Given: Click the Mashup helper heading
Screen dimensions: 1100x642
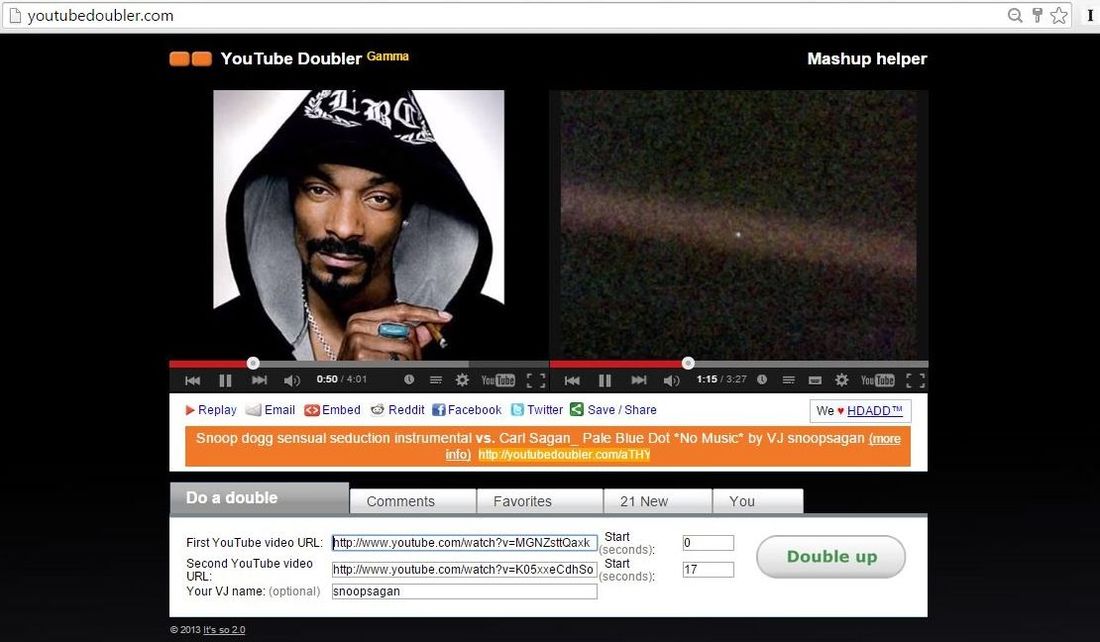Looking at the screenshot, I should 867,59.
